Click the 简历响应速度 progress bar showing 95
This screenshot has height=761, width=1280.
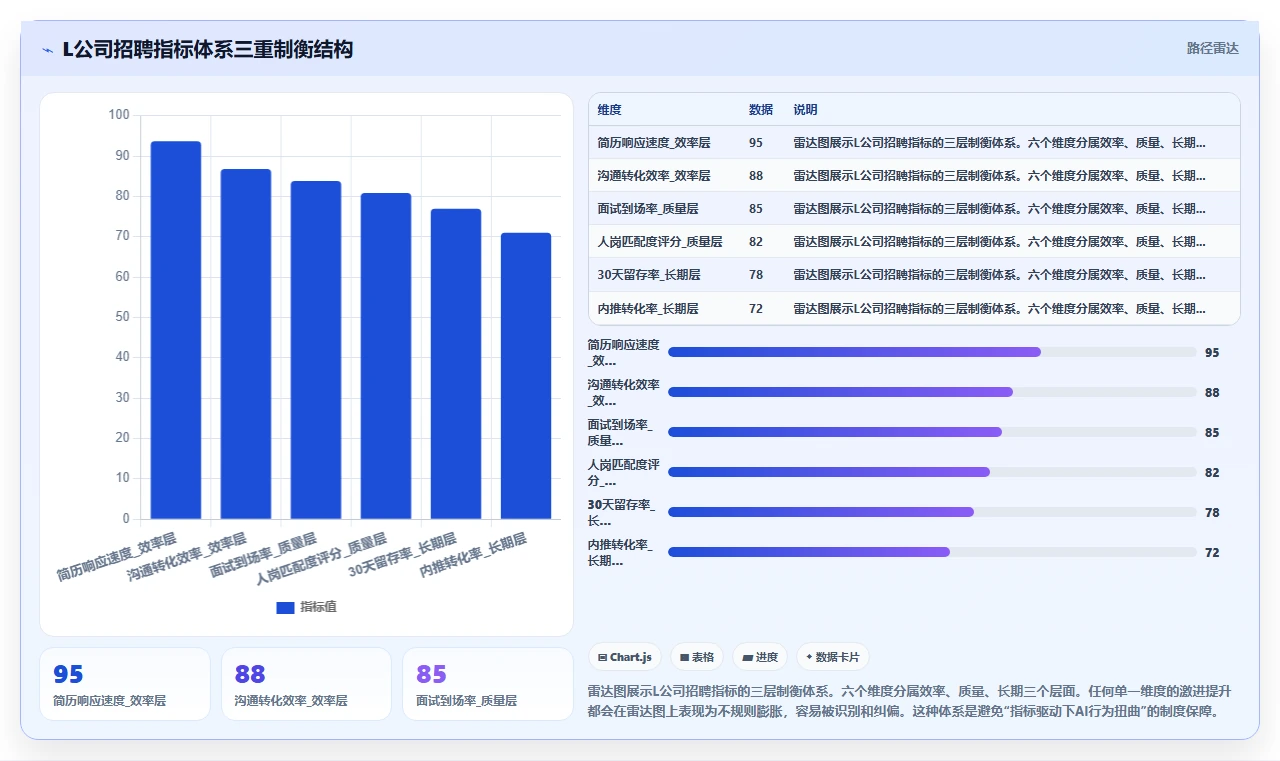pyautogui.click(x=932, y=352)
